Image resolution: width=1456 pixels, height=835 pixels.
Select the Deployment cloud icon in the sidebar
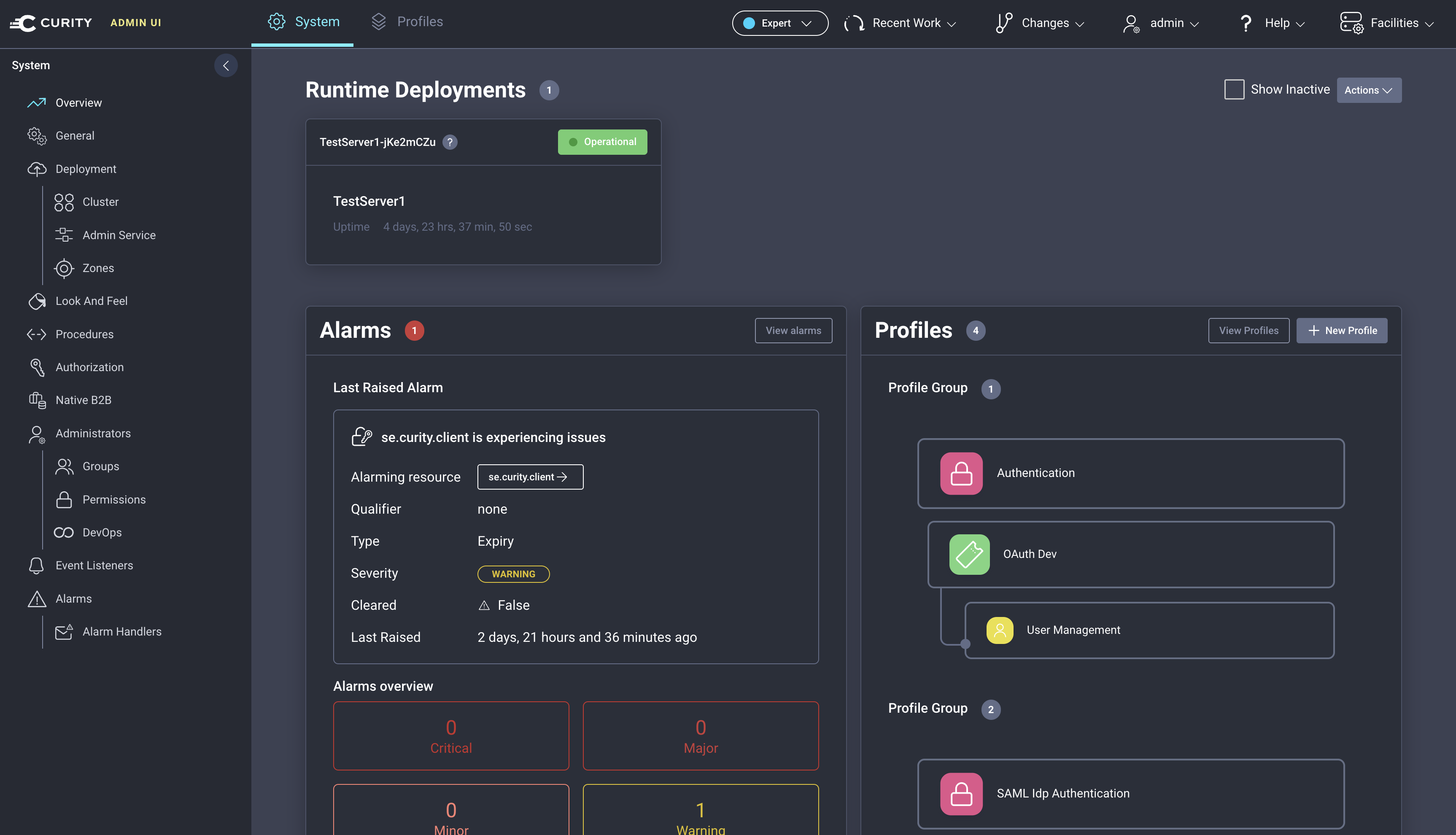click(x=37, y=169)
